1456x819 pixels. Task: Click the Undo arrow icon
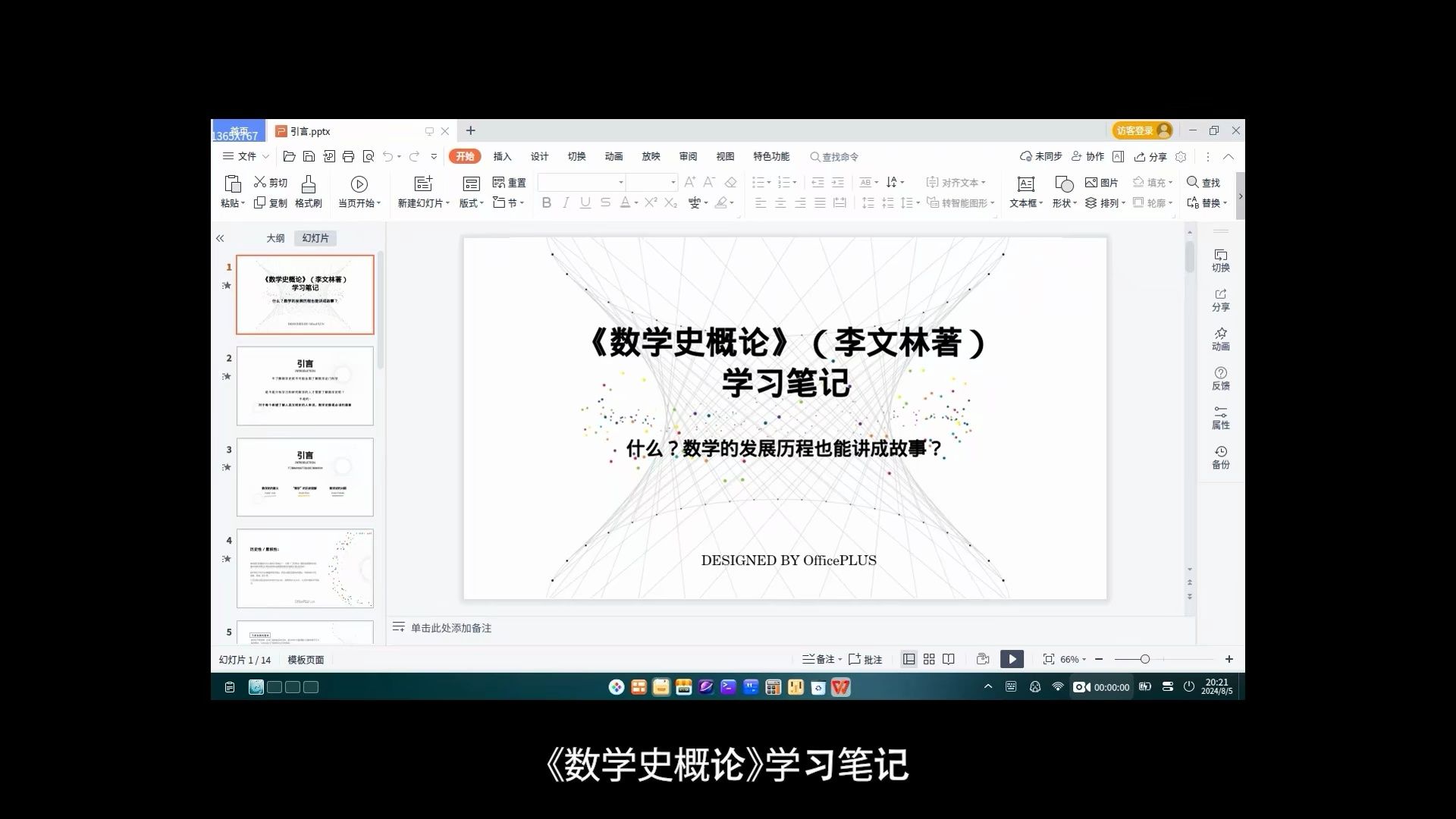click(x=388, y=157)
